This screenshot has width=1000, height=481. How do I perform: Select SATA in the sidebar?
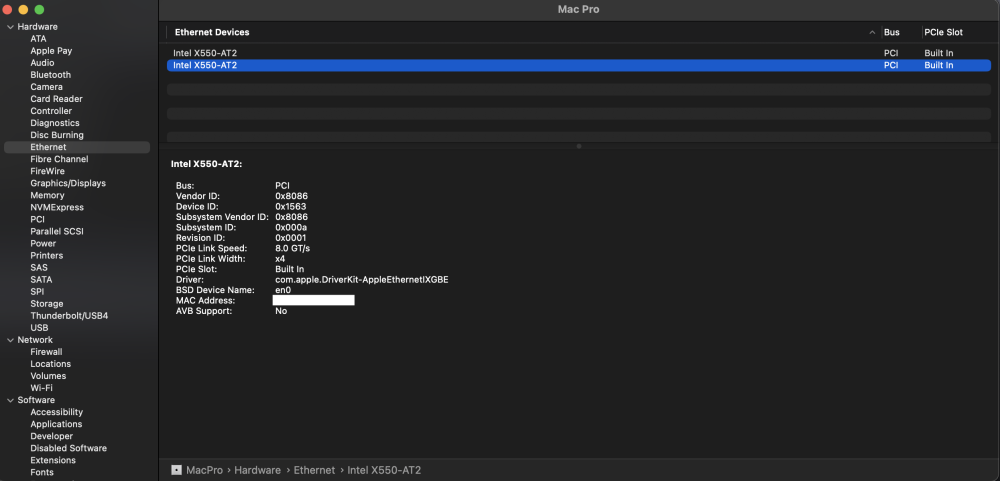point(41,279)
